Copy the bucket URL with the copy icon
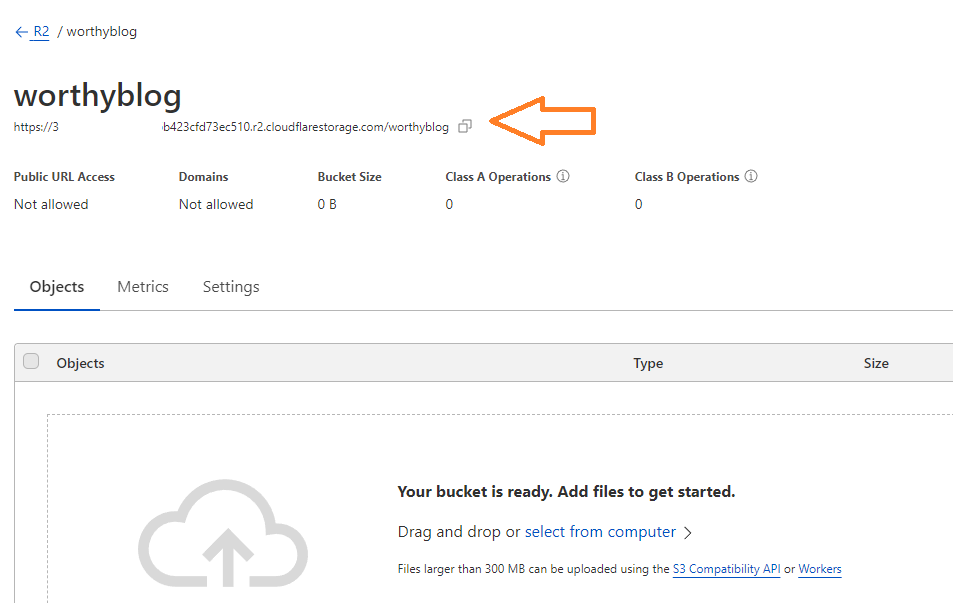Viewport: 953px width, 603px height. [465, 126]
